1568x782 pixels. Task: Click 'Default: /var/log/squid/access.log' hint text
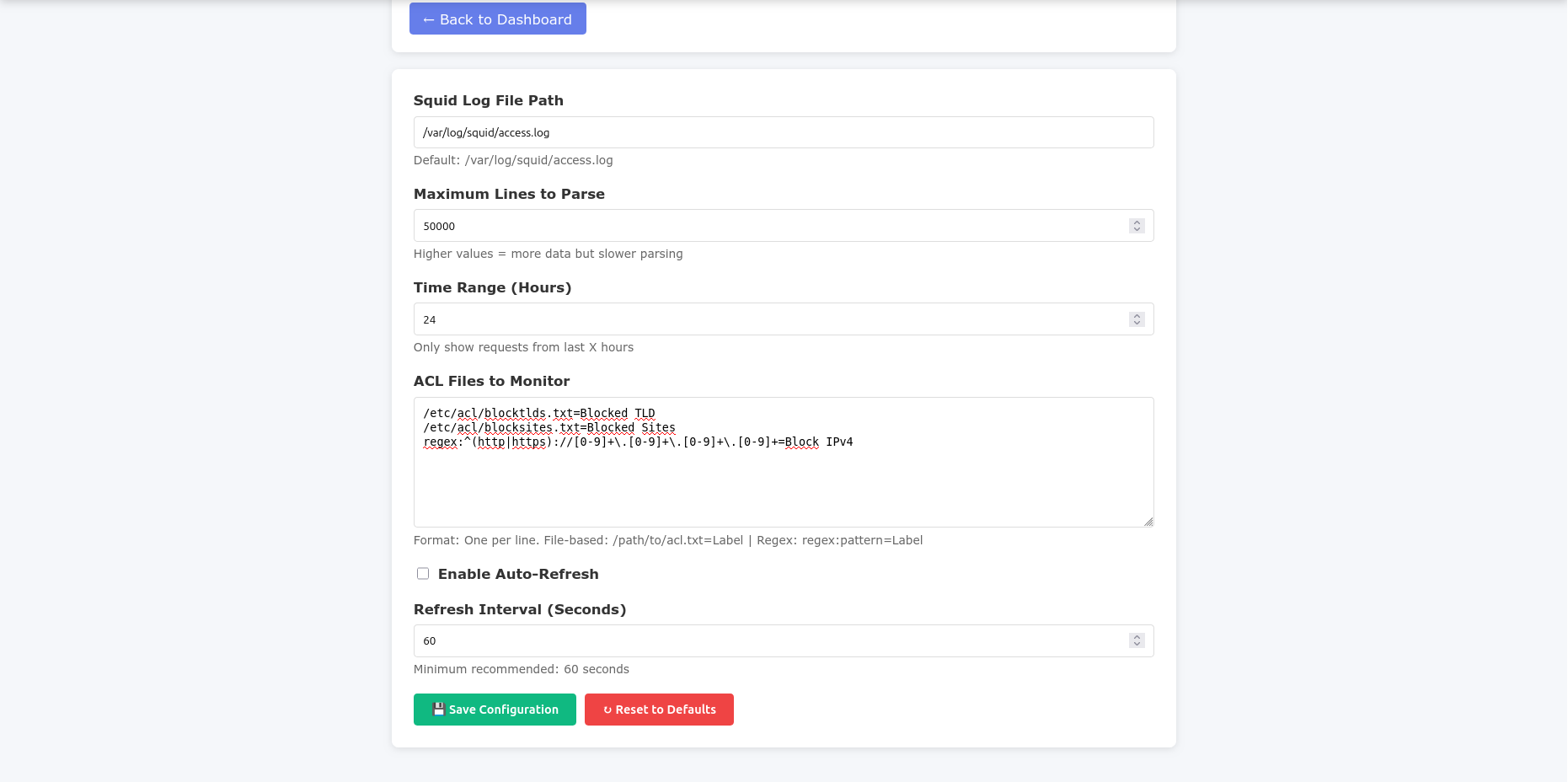513,160
